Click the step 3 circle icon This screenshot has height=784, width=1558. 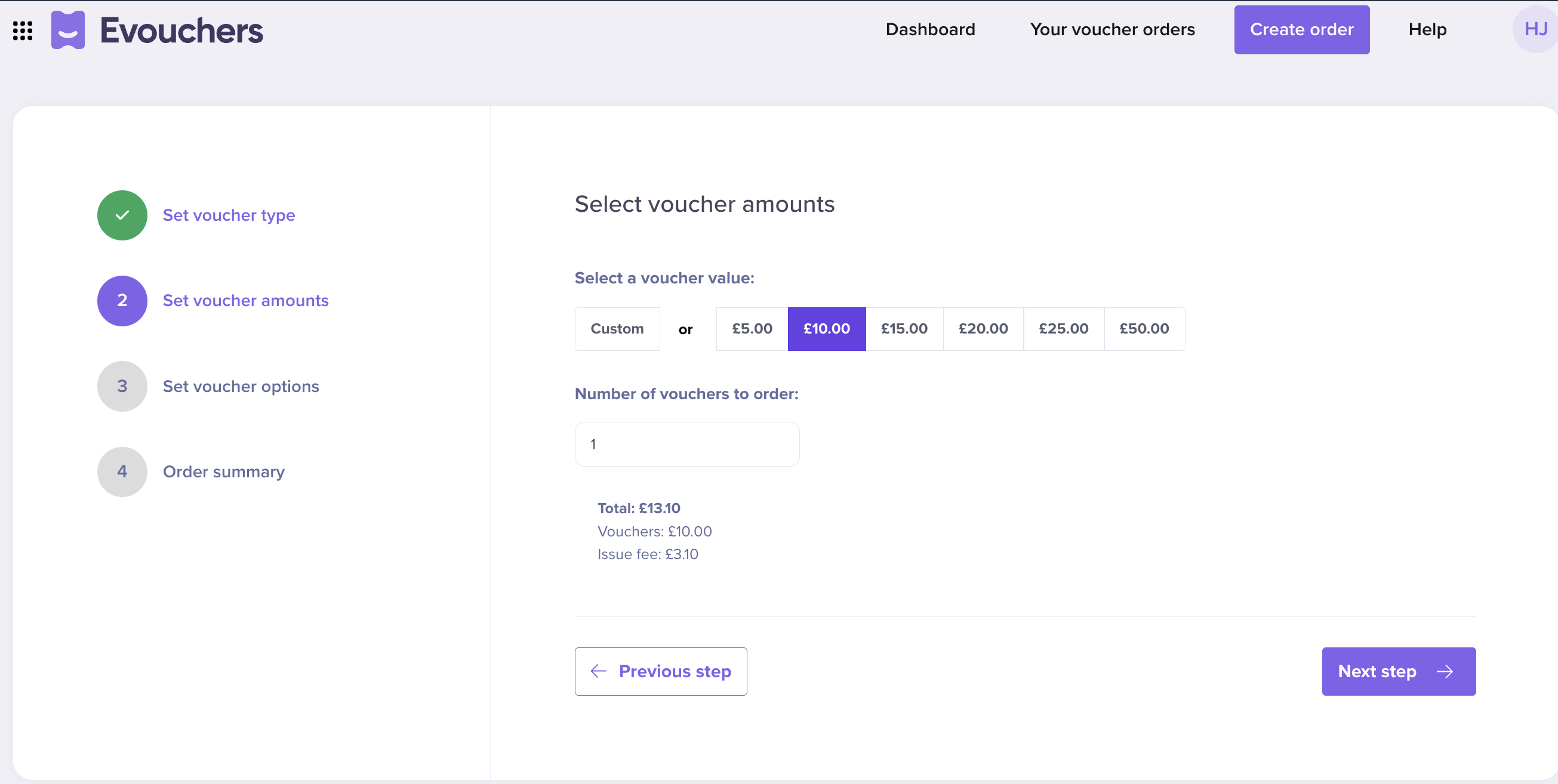tap(122, 386)
